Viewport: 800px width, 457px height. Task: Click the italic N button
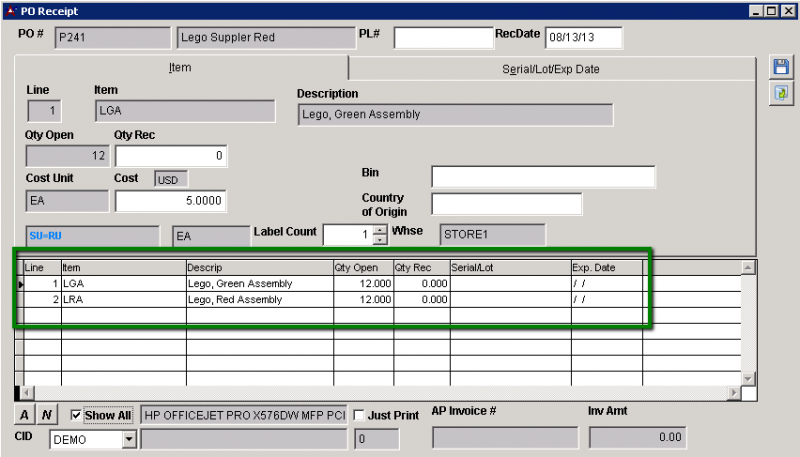point(47,415)
